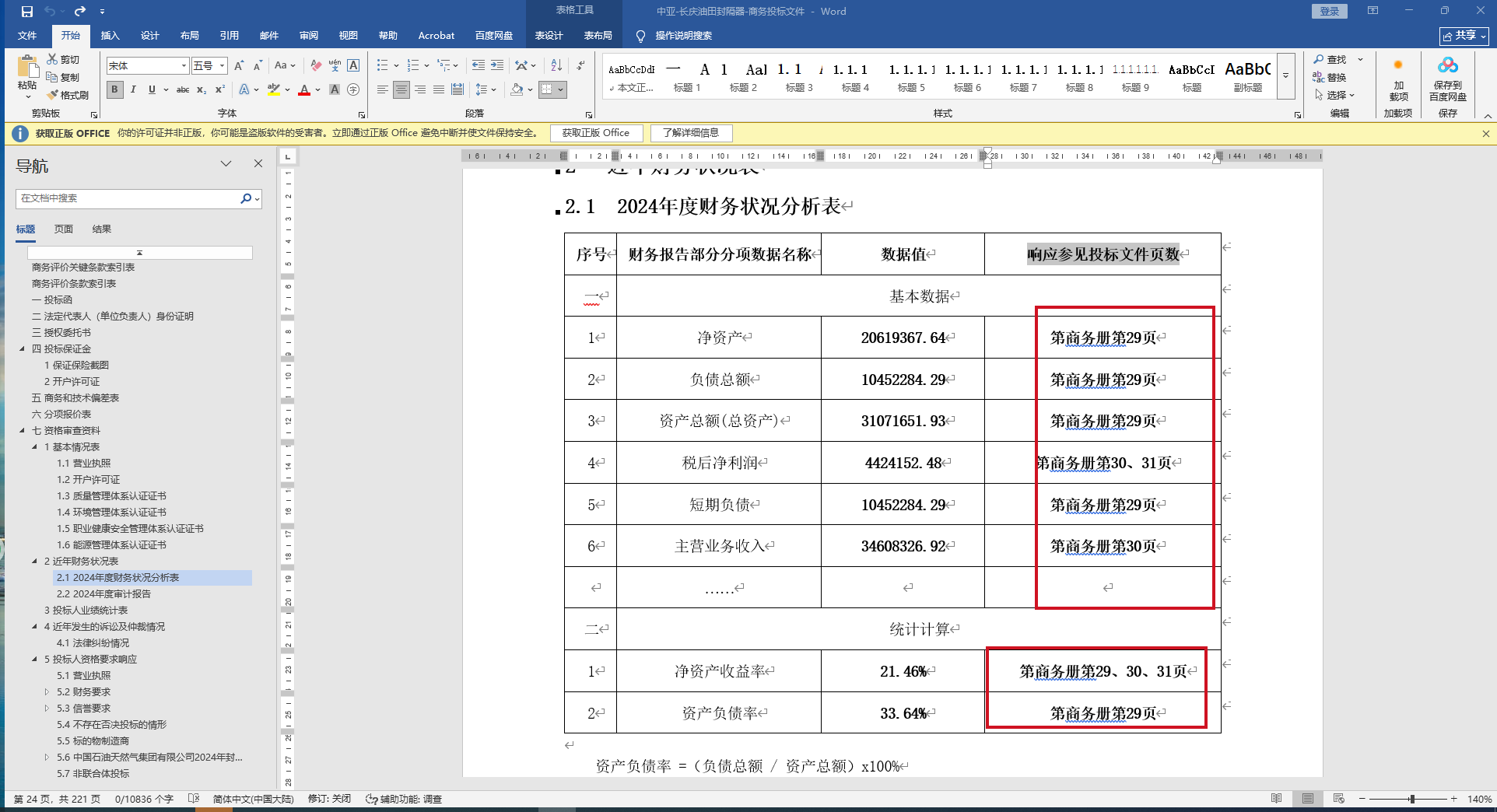The height and width of the screenshot is (812, 1497).
Task: Apply distributed alignment to paragraph
Action: point(458,89)
